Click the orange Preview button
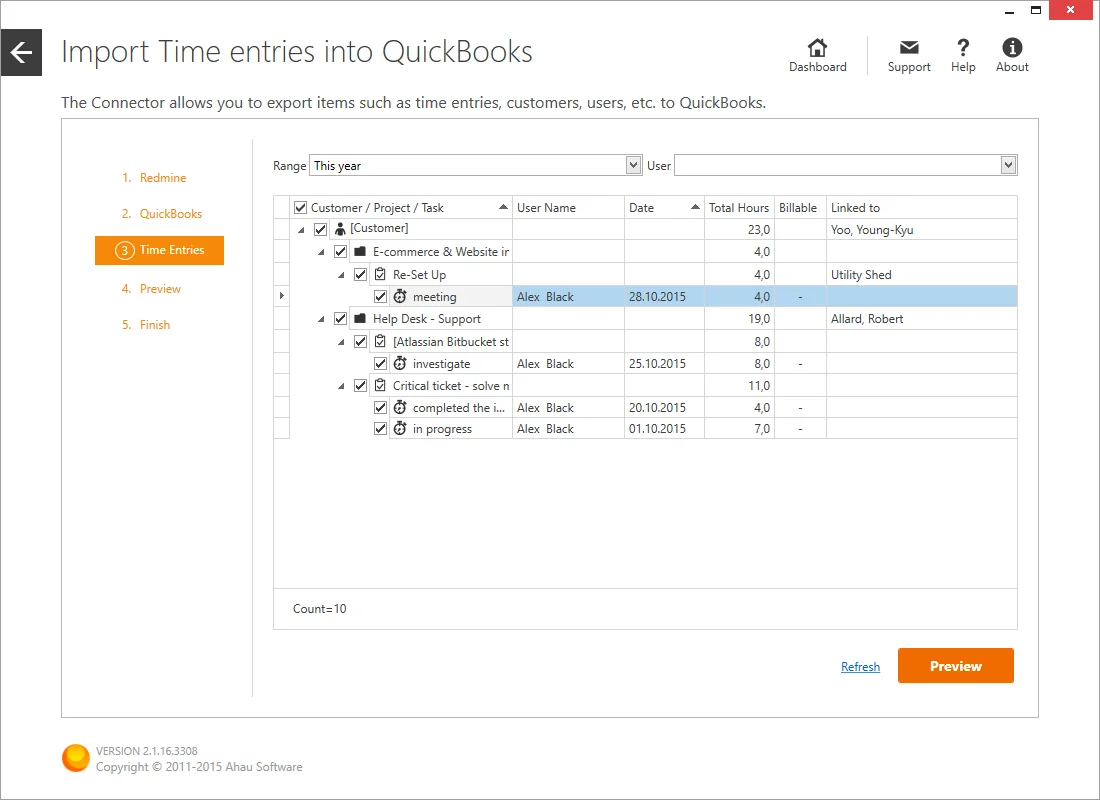1100x800 pixels. coord(955,665)
